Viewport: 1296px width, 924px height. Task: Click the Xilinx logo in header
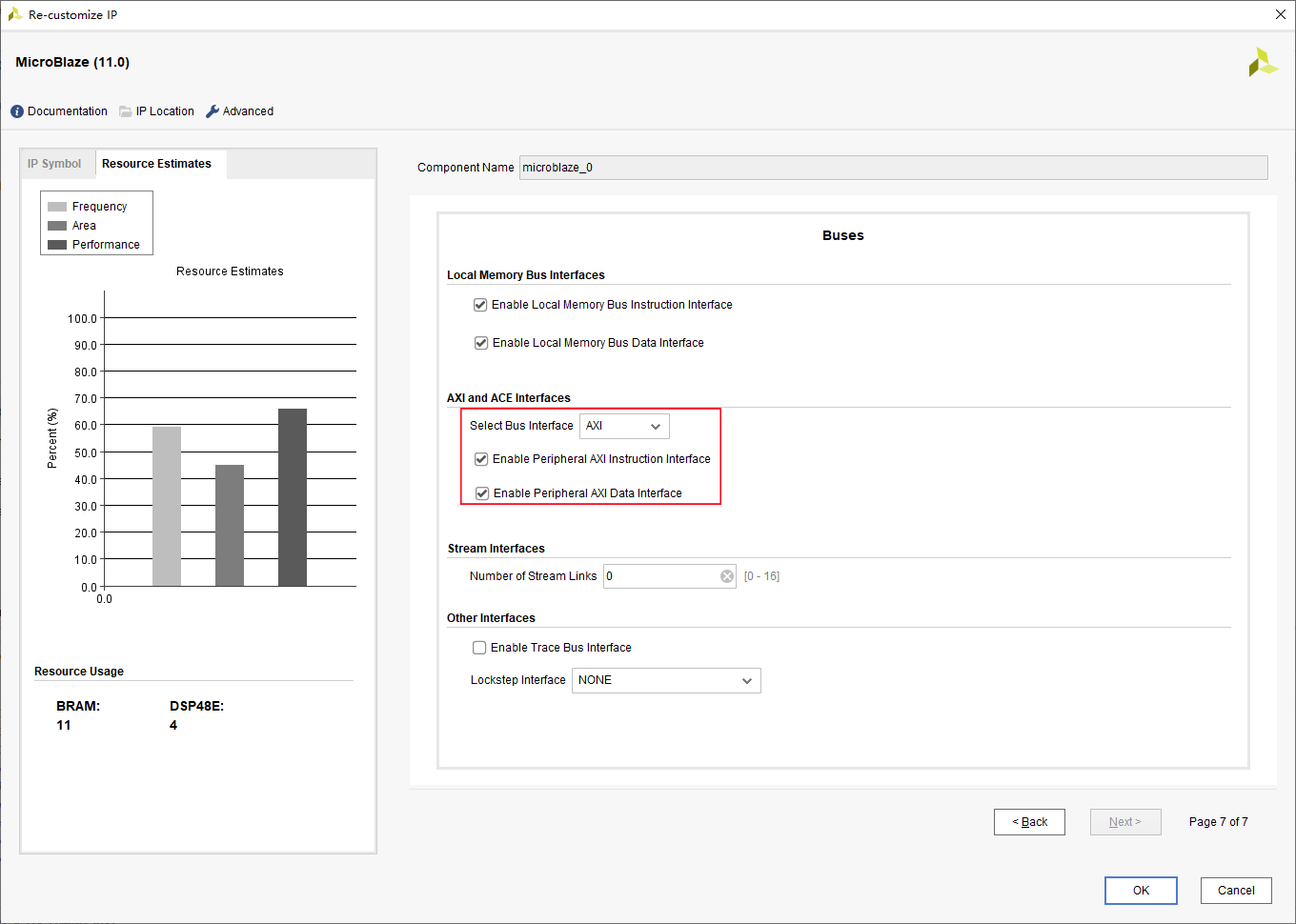[1263, 63]
